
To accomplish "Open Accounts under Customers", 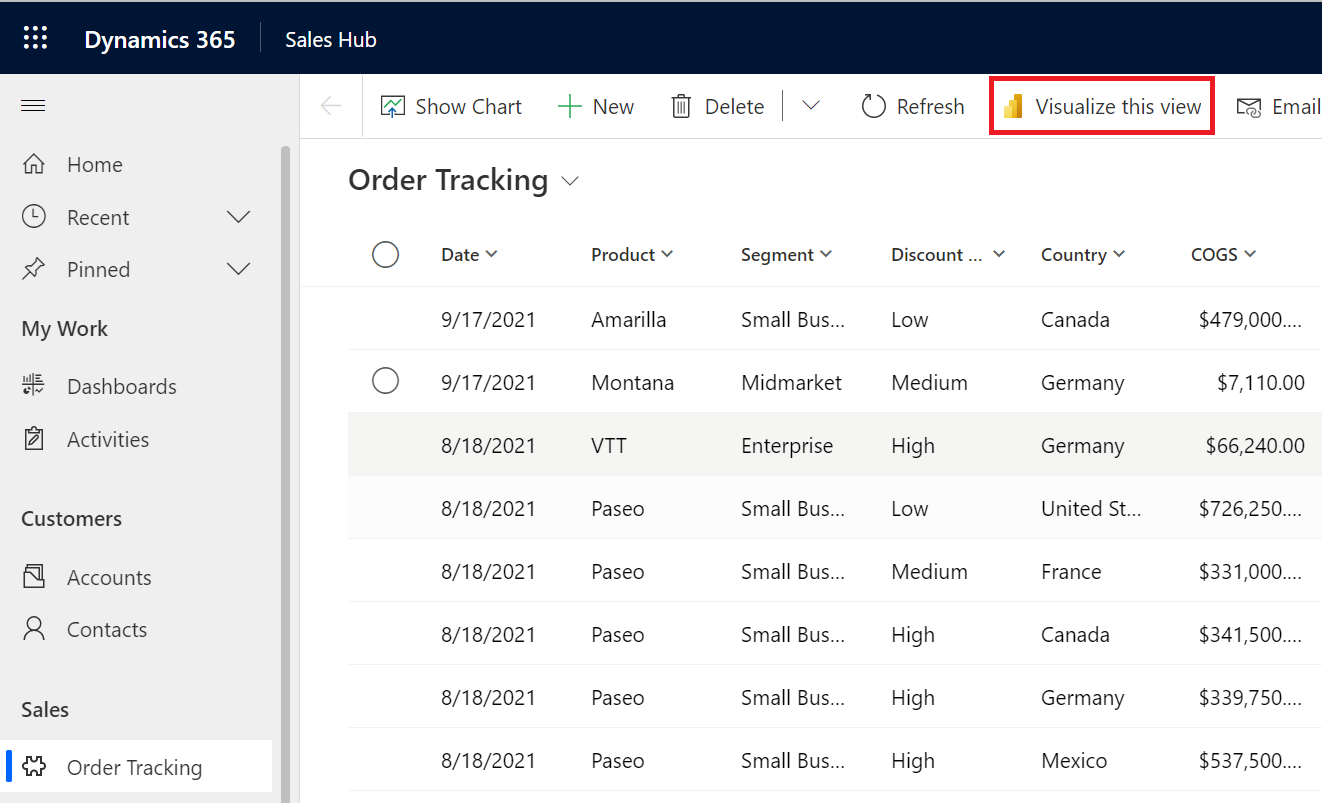I will point(109,577).
